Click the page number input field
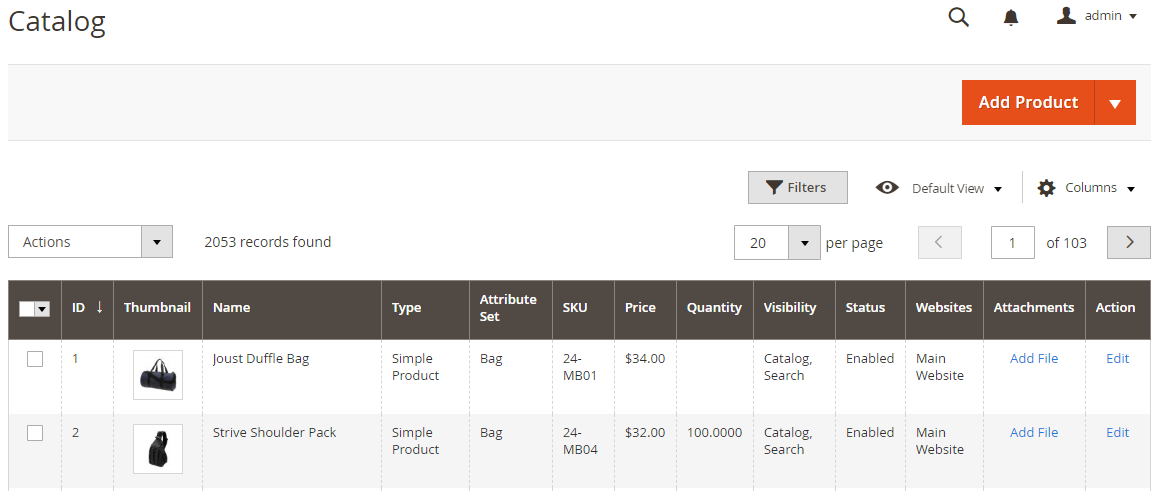Image resolution: width=1161 pixels, height=491 pixels. coord(1012,242)
